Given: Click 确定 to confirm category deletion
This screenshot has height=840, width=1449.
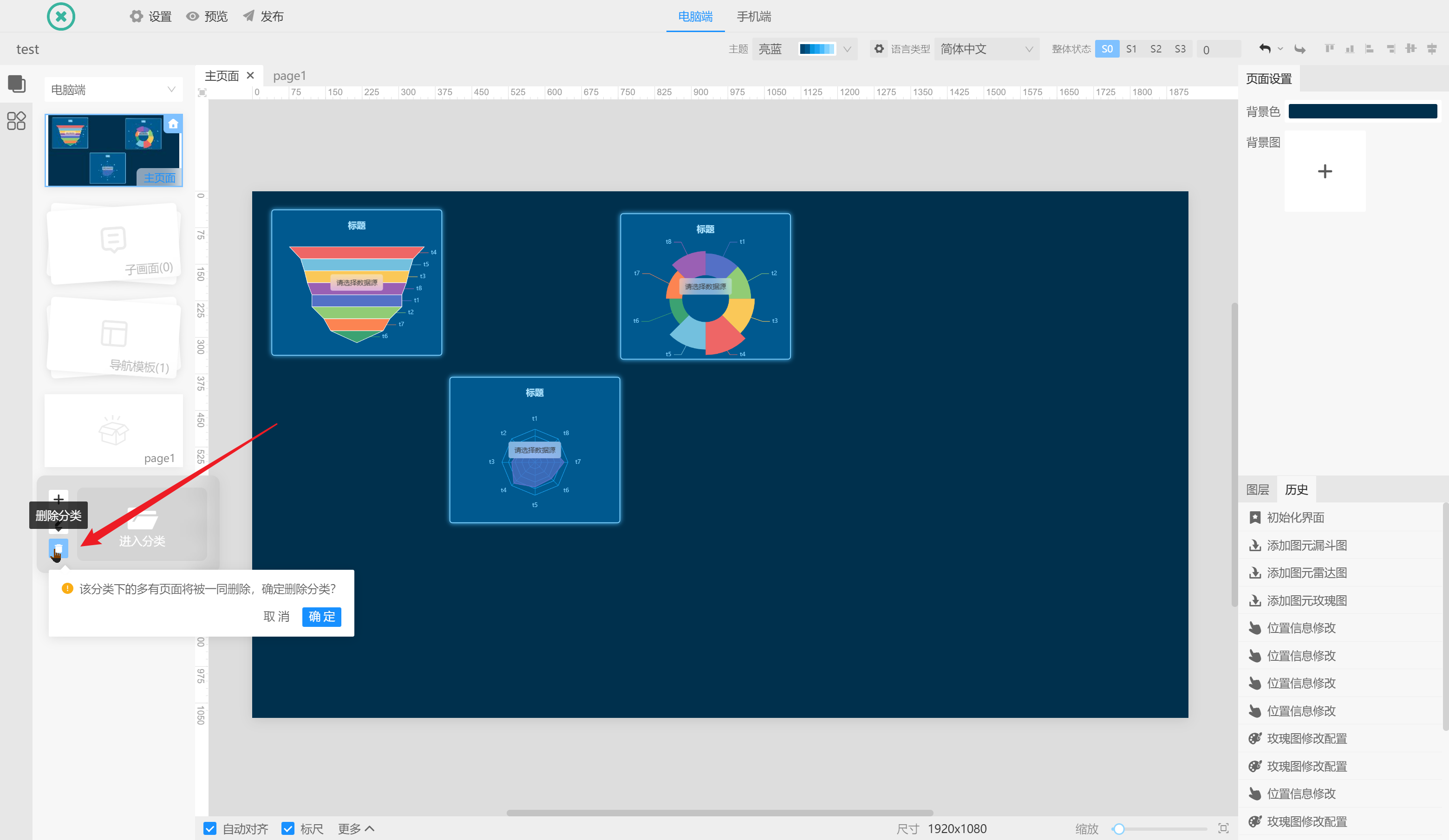Looking at the screenshot, I should click(x=322, y=616).
